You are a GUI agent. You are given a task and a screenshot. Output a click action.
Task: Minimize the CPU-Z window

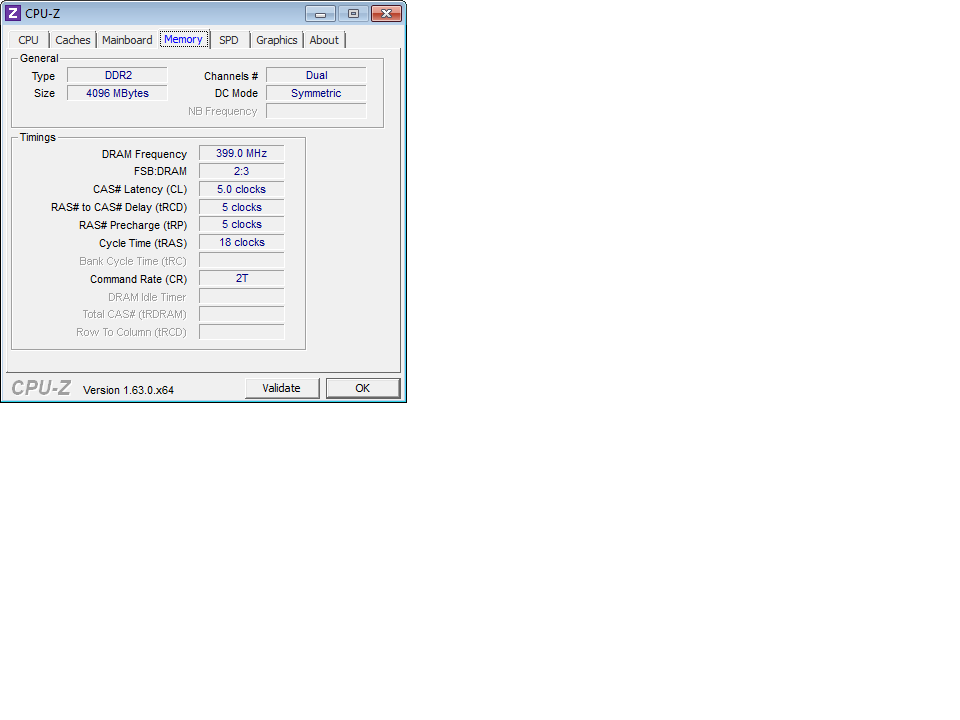[x=320, y=13]
